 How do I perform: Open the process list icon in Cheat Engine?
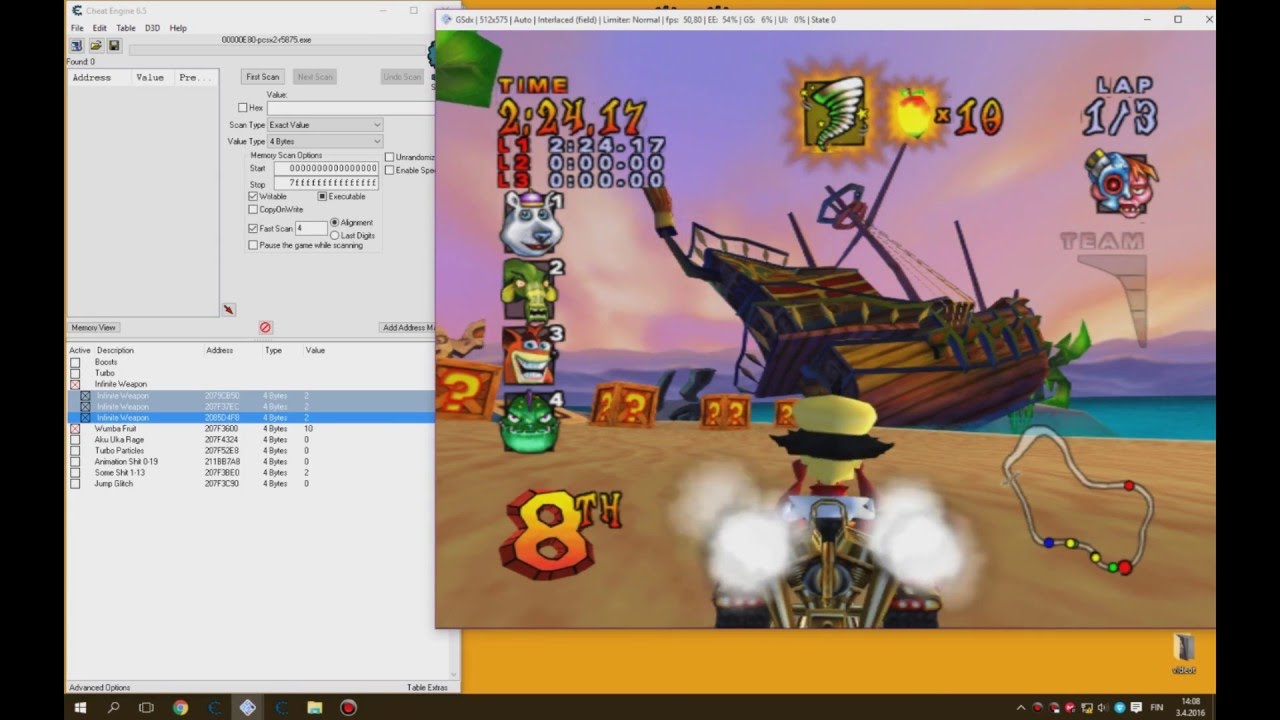pyautogui.click(x=77, y=46)
